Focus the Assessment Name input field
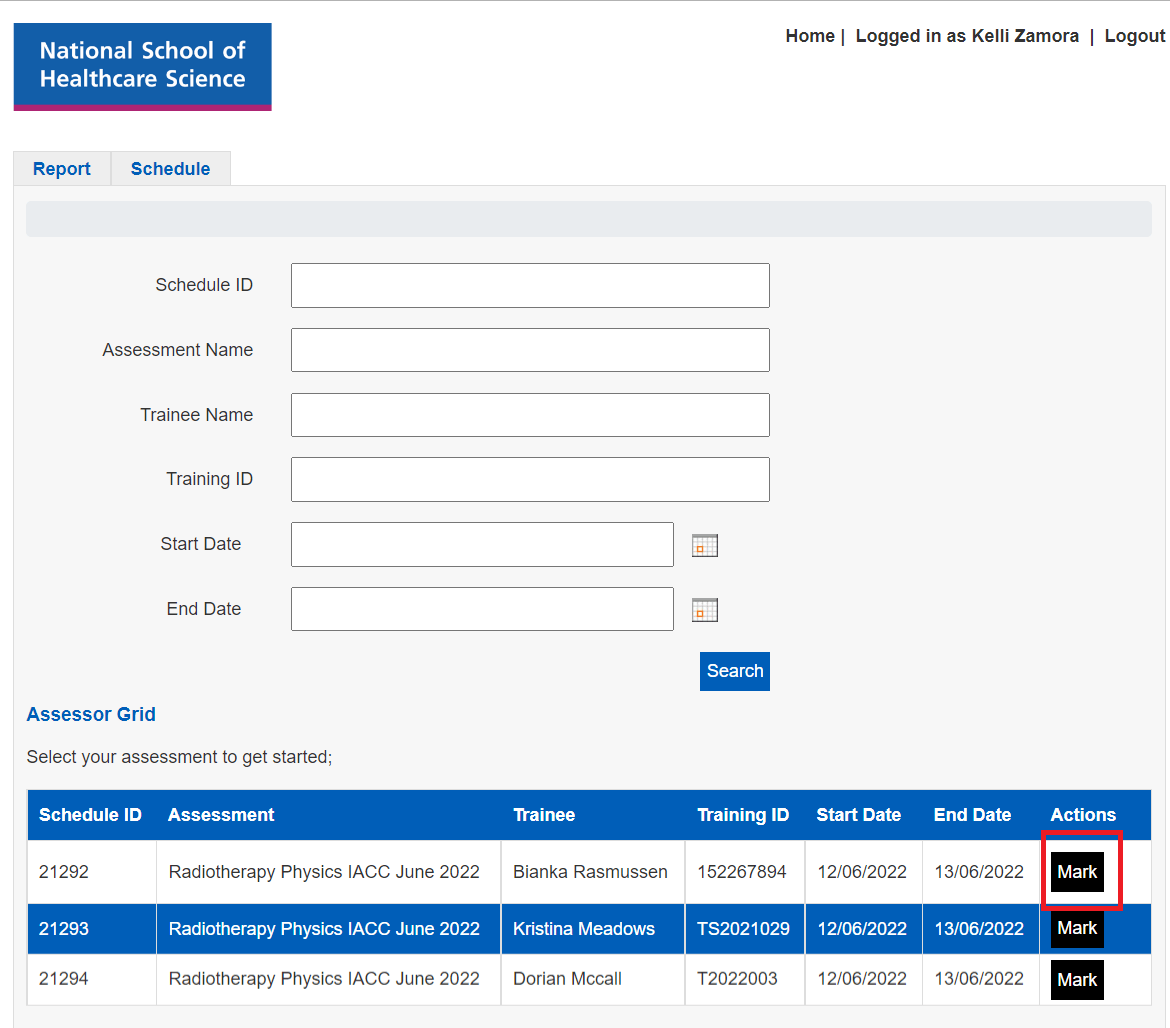The height and width of the screenshot is (1028, 1170). pos(530,350)
